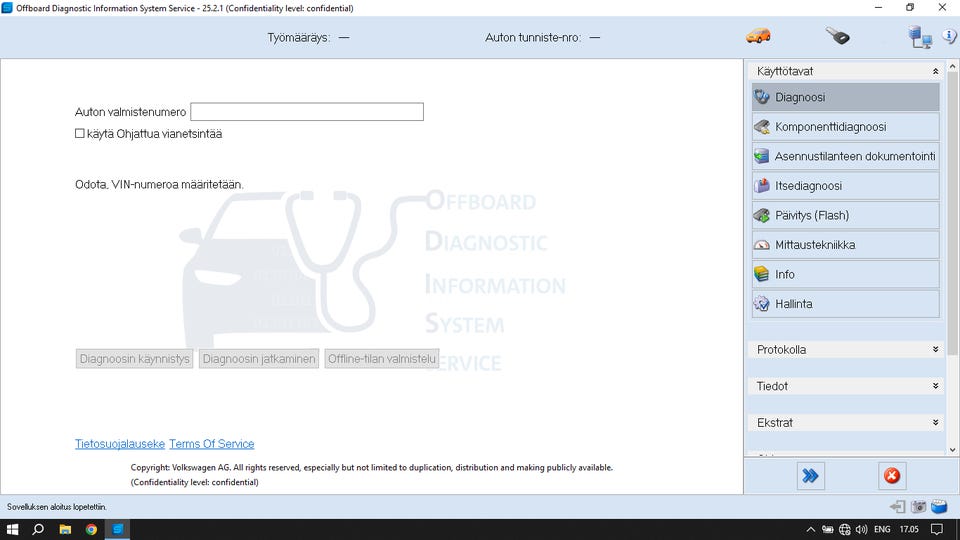
Task: Click the blue double-arrow forward icon
Action: point(810,476)
